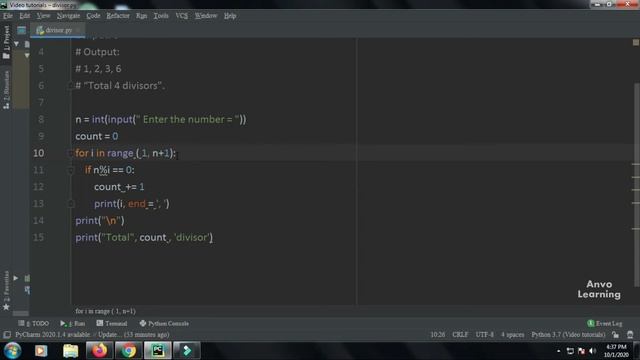
Task: Click cursor position 10:26 indicator
Action: pos(438,335)
